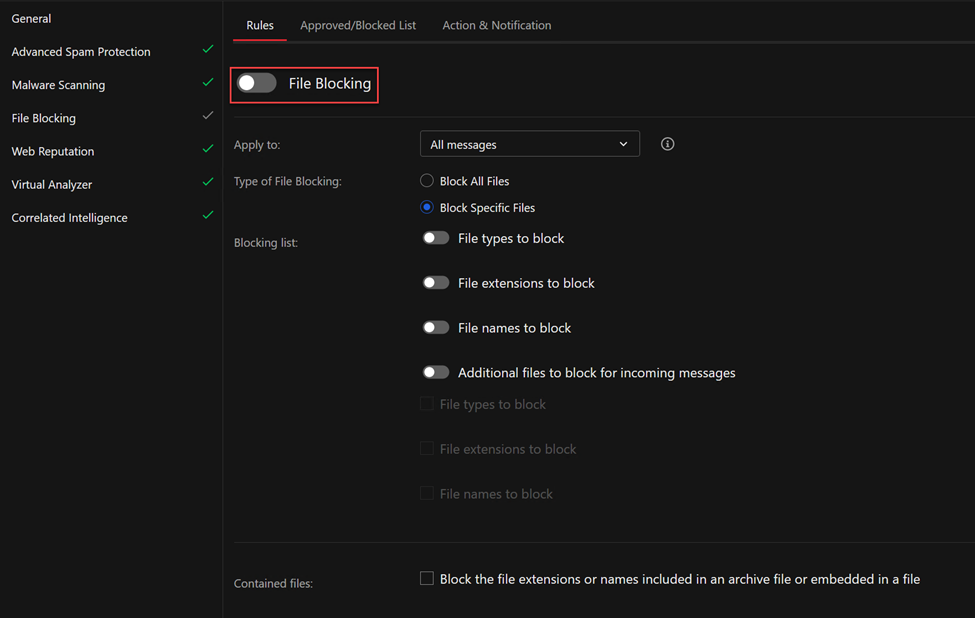This screenshot has width=975, height=618.
Task: Go to Web Reputation in the sidebar
Action: pyautogui.click(x=53, y=151)
